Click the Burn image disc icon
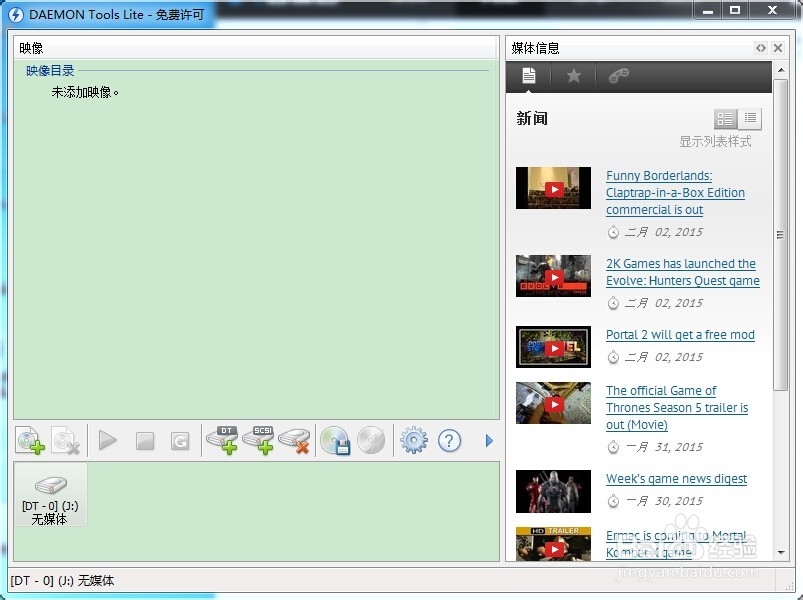803x600 pixels. 371,440
